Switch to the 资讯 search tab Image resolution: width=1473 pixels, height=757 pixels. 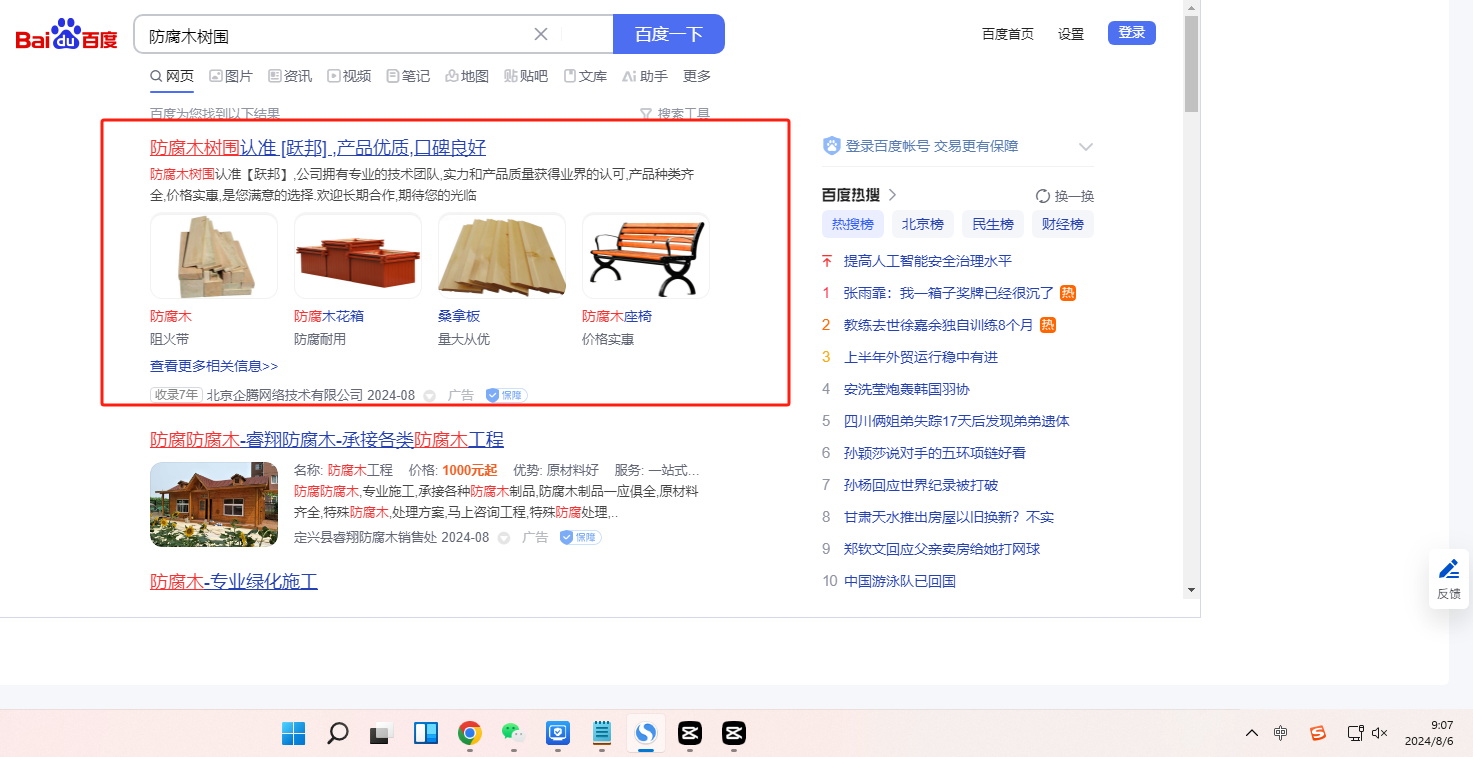[x=290, y=76]
